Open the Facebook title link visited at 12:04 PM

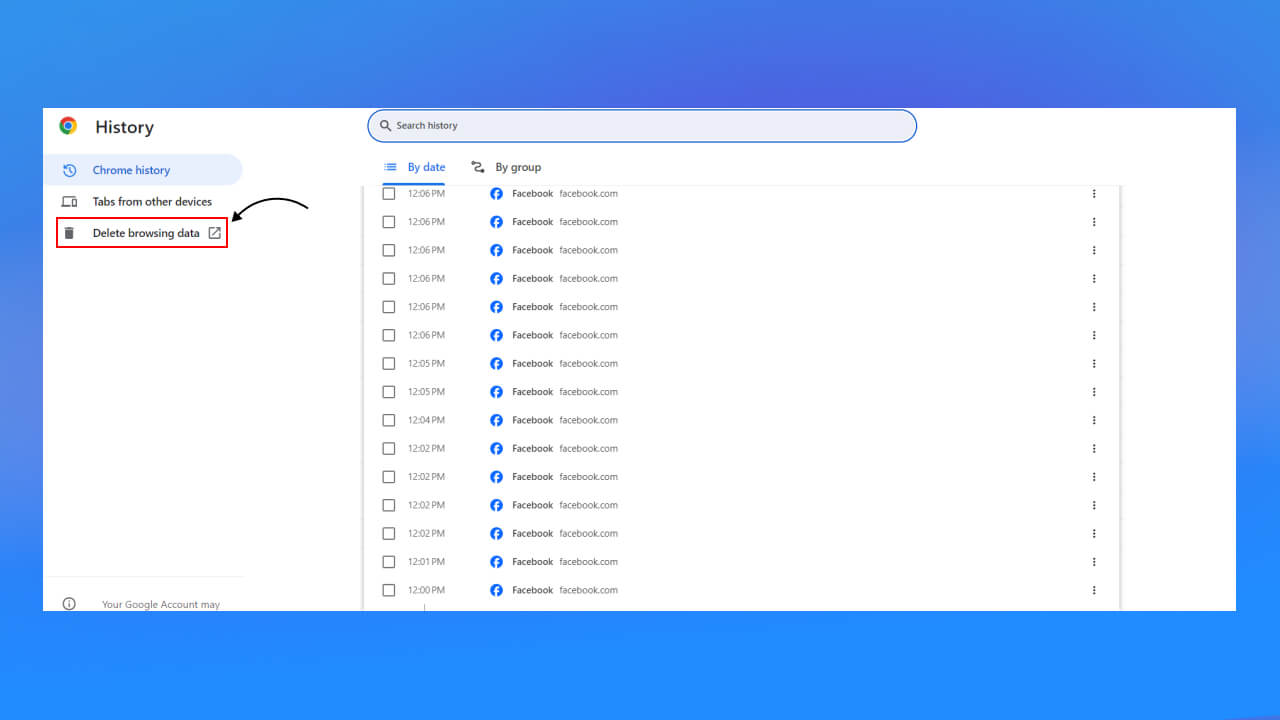tap(532, 420)
